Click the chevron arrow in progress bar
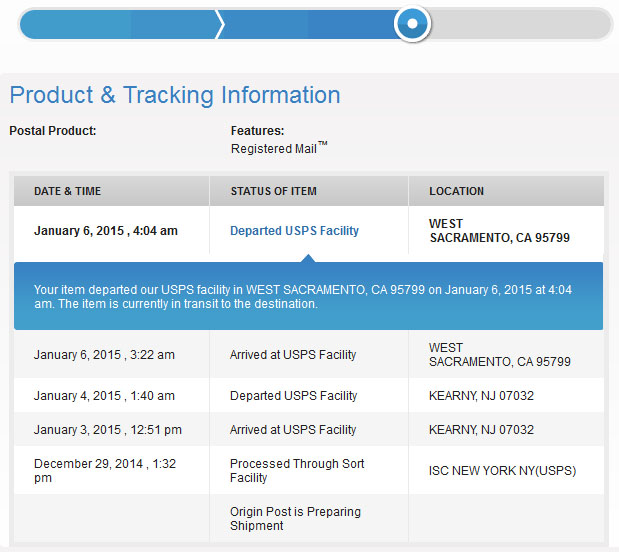 point(220,24)
